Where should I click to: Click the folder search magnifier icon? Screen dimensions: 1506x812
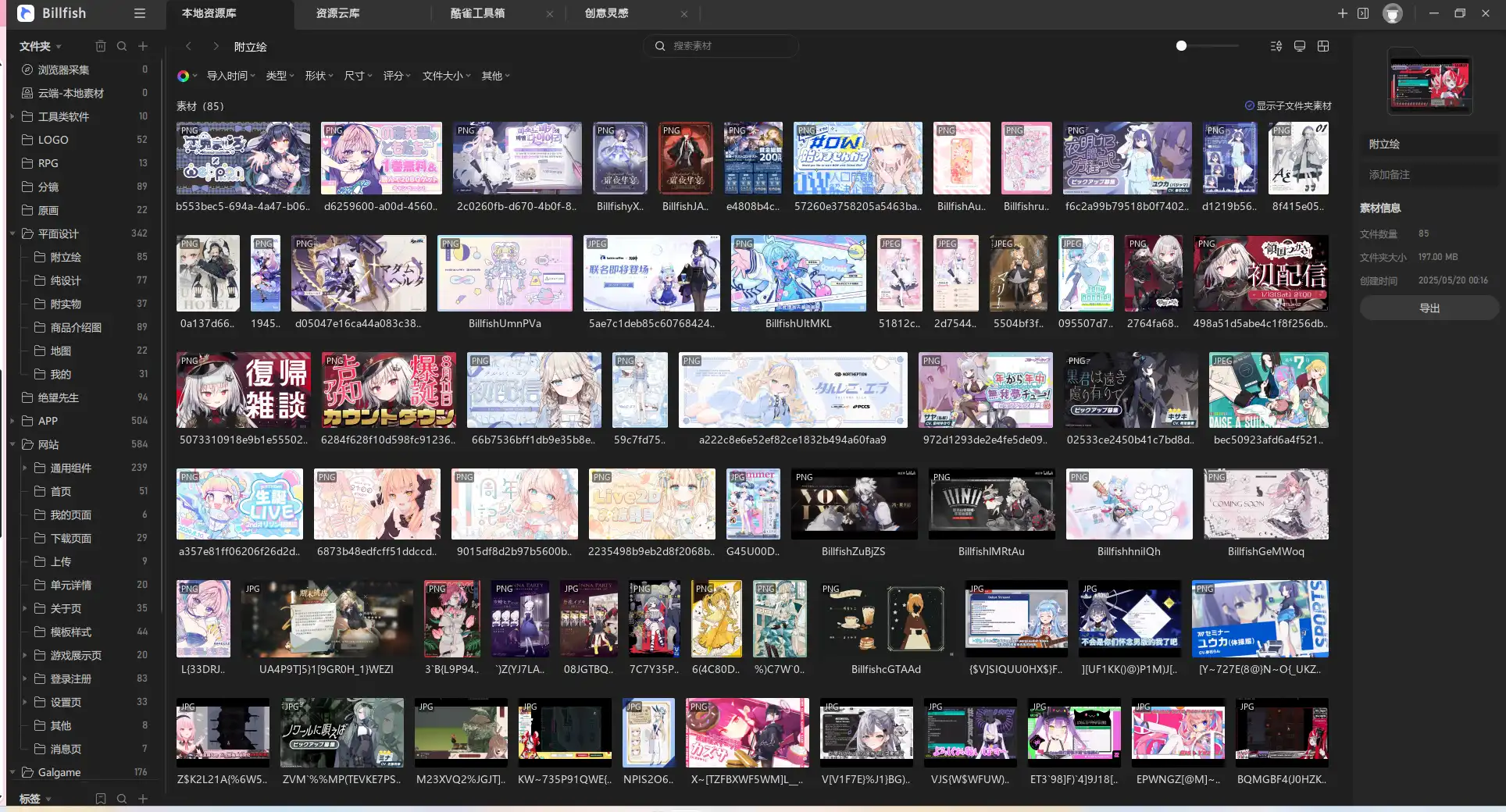click(x=122, y=46)
